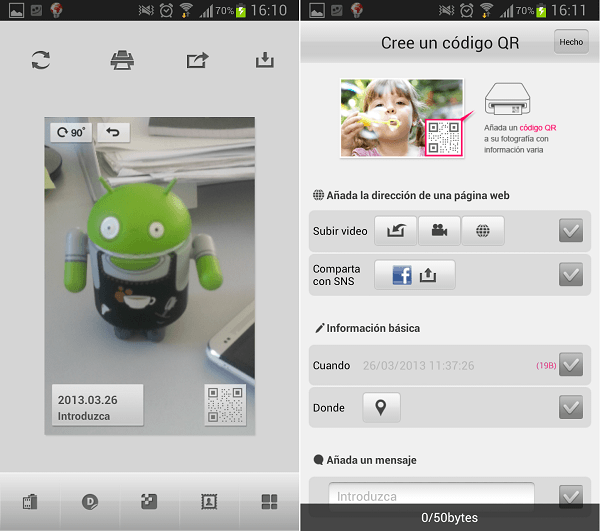600x531 pixels.
Task: Tap the Introduzca message input field
Action: click(431, 496)
